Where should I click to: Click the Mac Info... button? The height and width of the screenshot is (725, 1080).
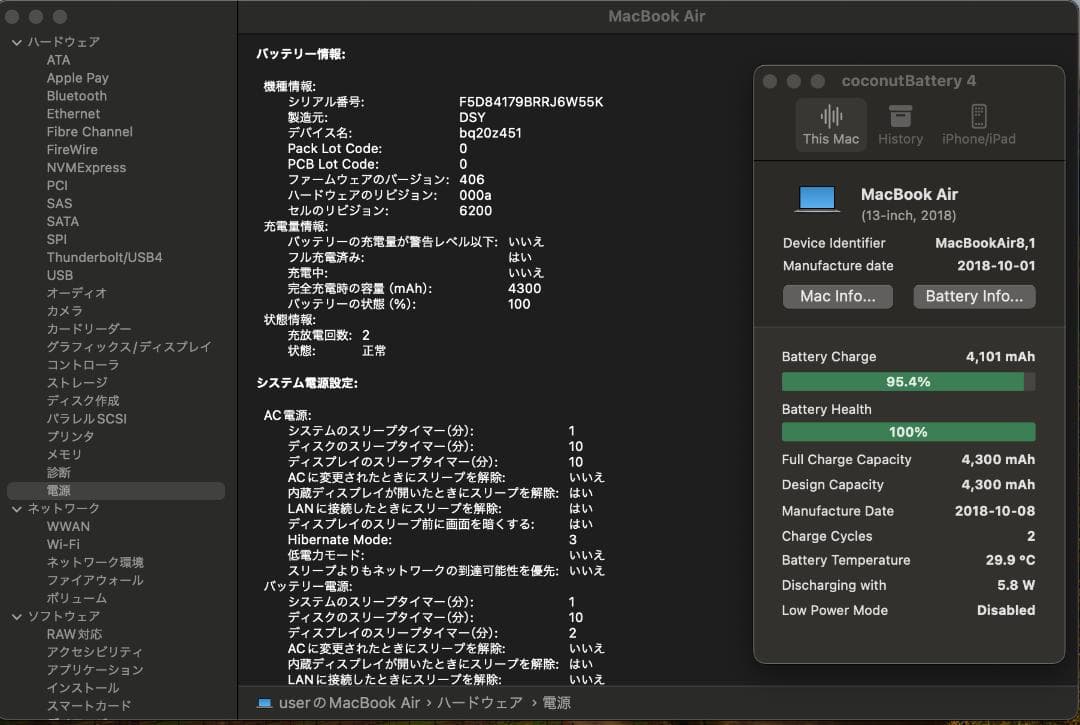[x=837, y=296]
